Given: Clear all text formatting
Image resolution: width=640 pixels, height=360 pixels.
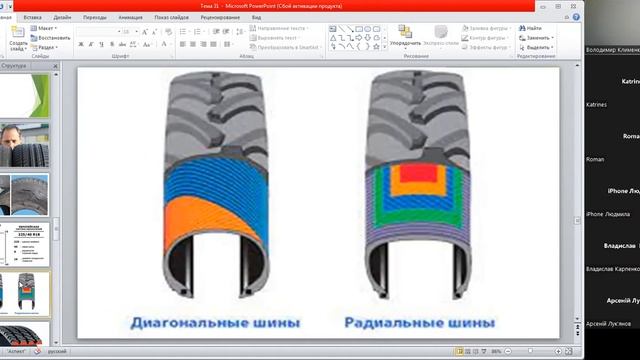Looking at the screenshot, I should point(168,32).
